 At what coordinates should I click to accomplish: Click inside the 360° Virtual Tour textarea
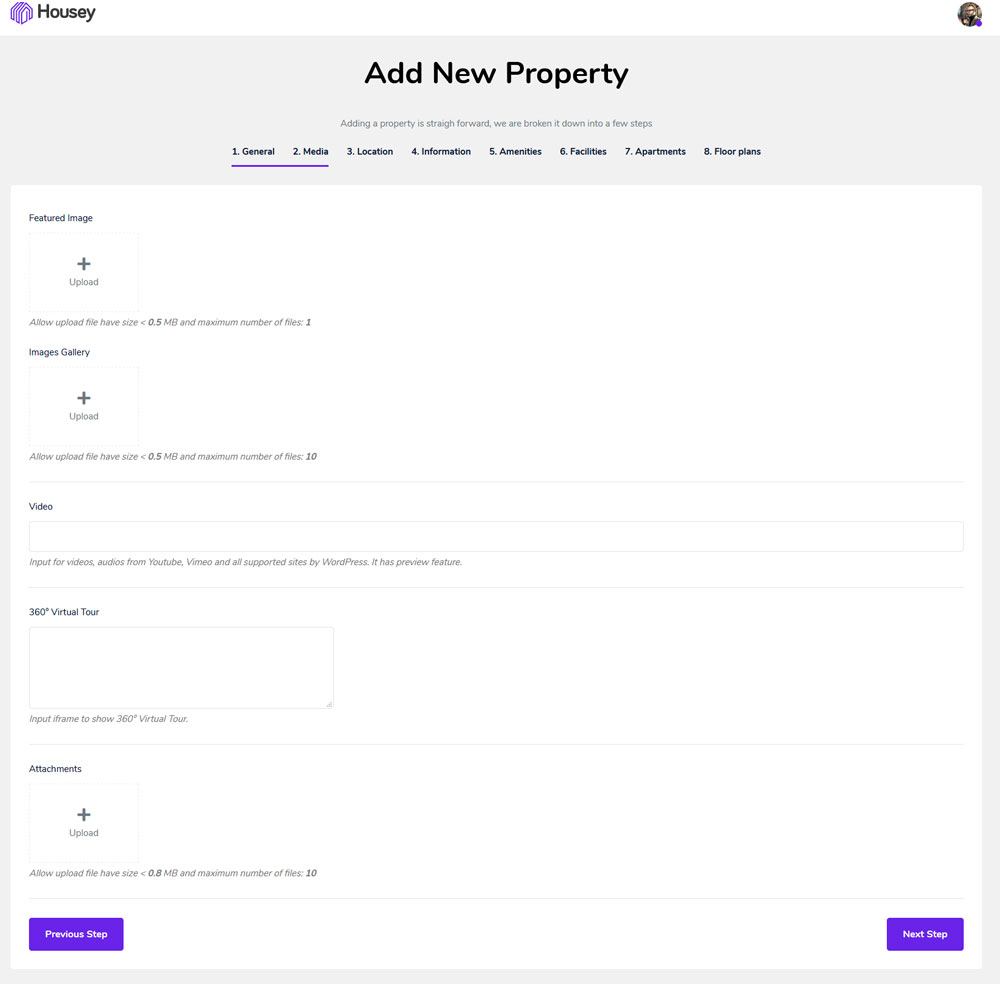point(181,668)
